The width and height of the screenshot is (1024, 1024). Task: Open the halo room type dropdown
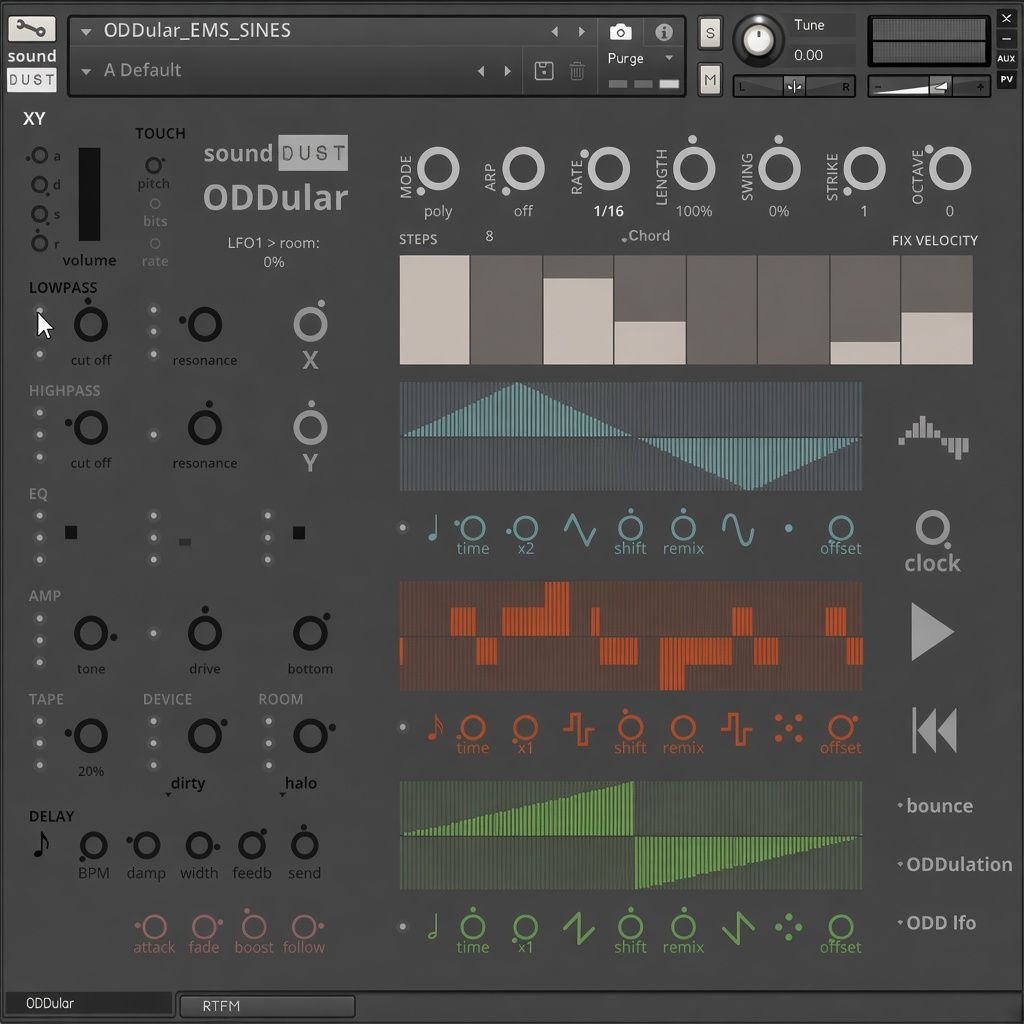(x=300, y=784)
